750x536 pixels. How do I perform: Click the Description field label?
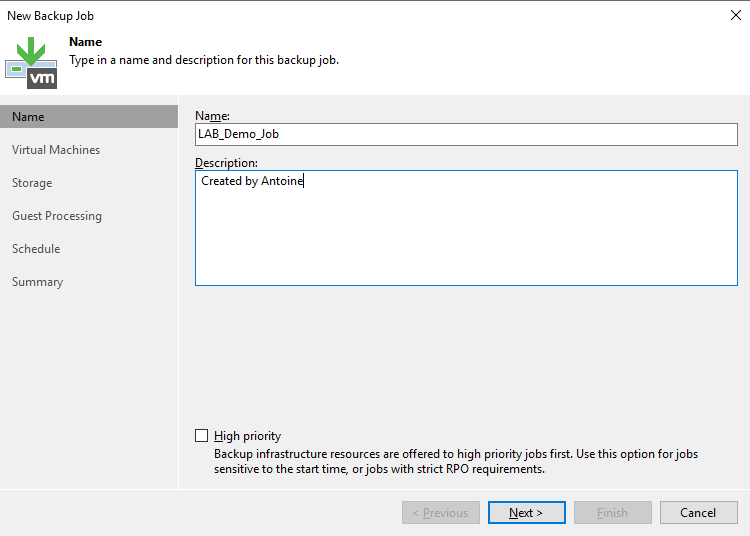pos(226,163)
